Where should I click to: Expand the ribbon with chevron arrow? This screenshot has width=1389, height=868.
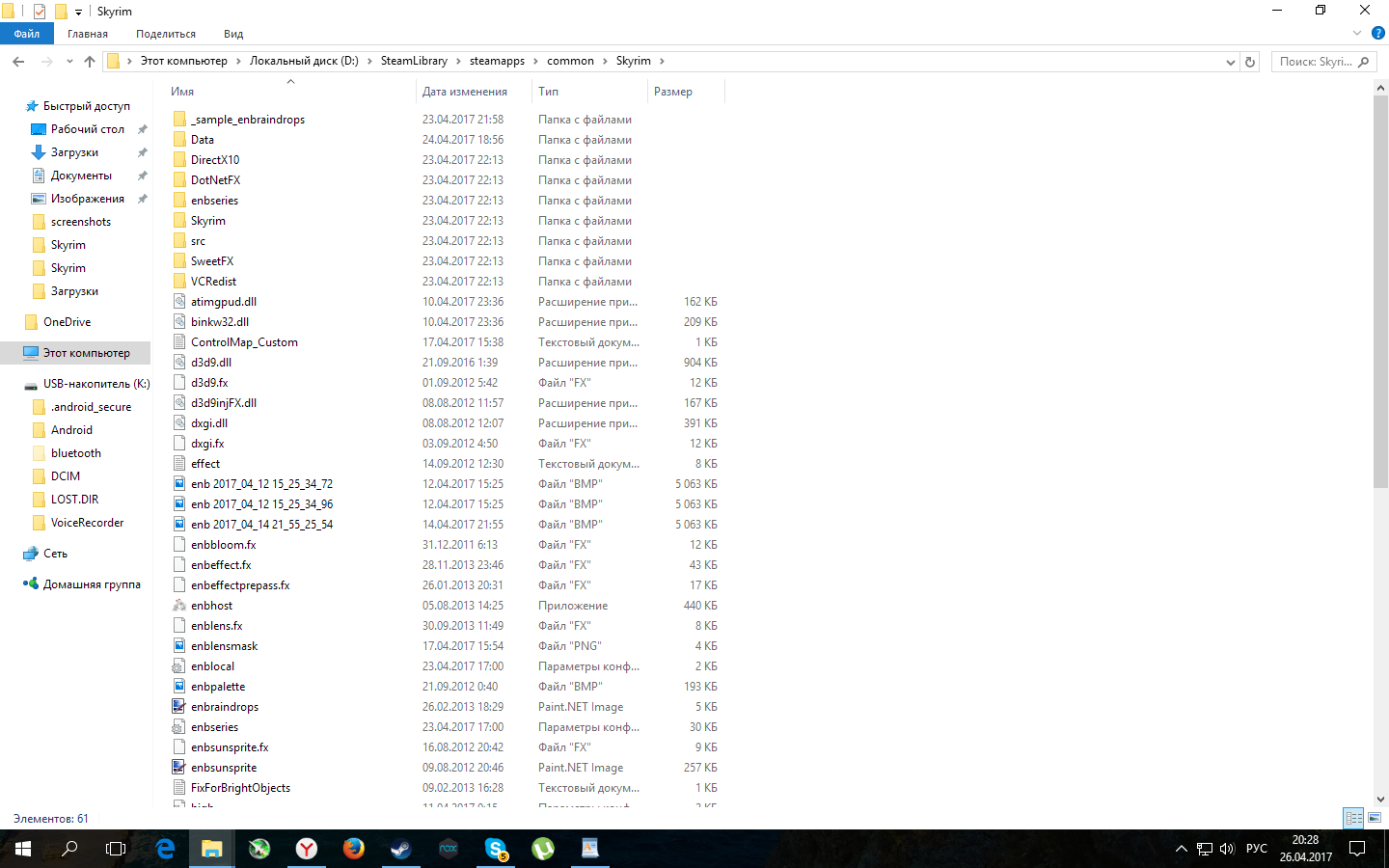(1357, 33)
